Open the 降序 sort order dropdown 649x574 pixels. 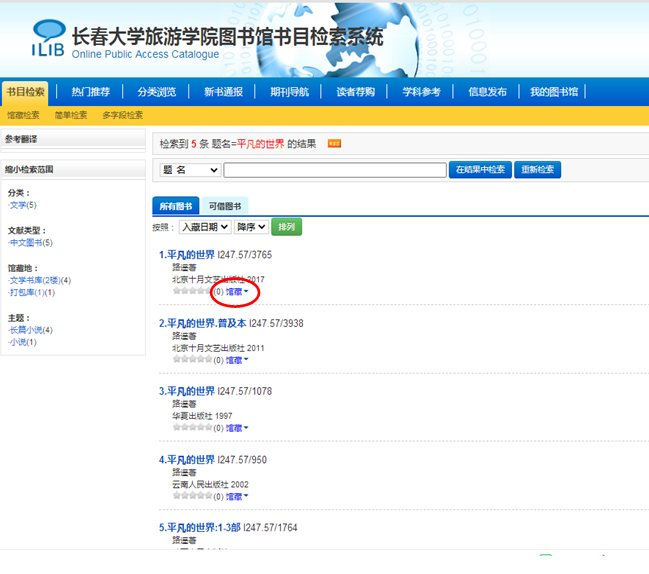[x=257, y=227]
